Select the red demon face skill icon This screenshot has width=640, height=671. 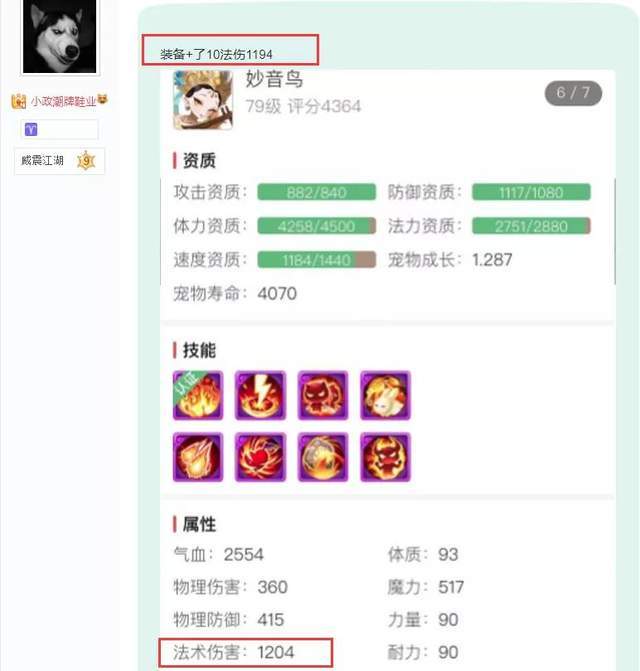coord(385,457)
